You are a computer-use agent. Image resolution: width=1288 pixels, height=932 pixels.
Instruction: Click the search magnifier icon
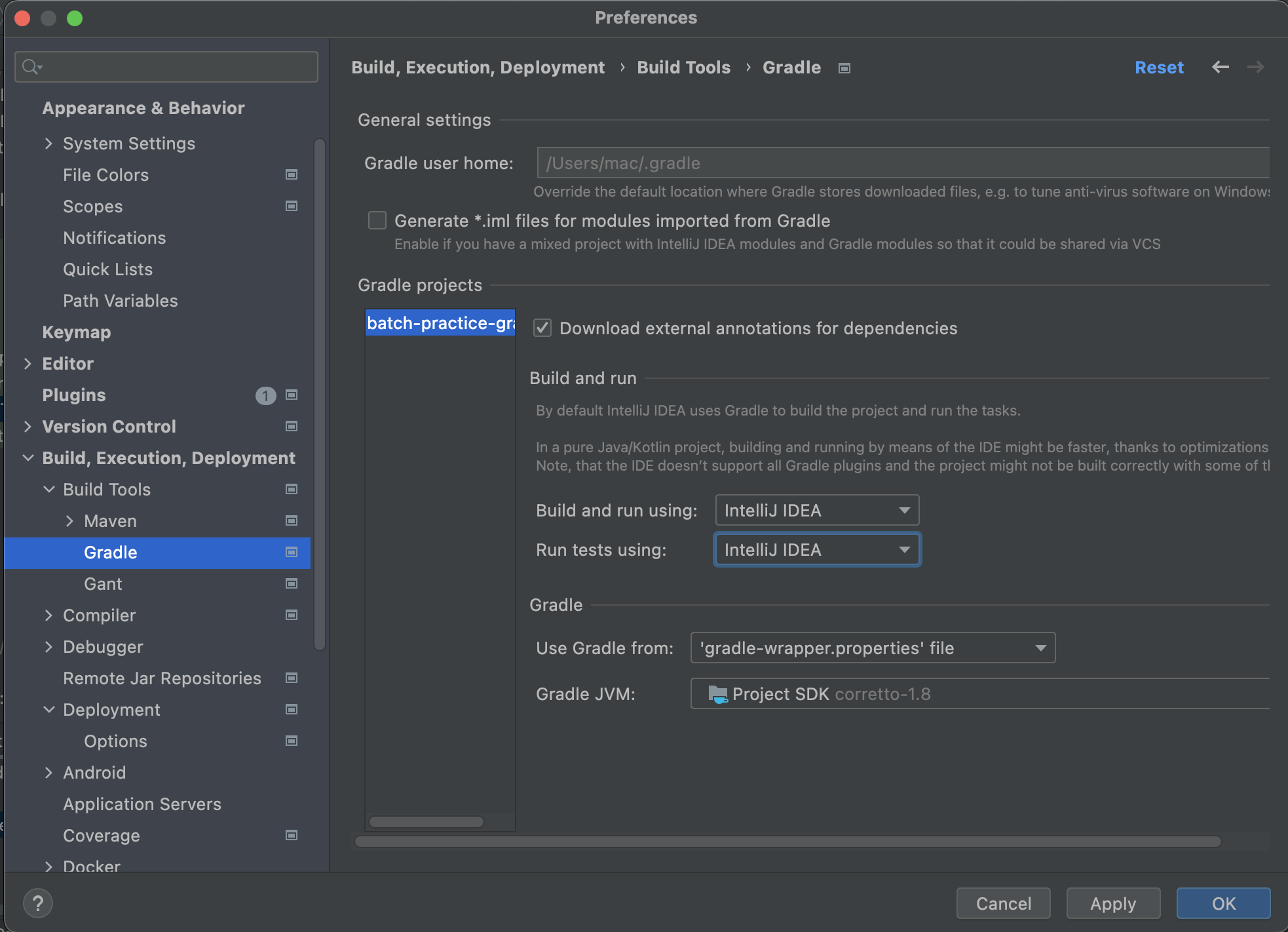click(x=30, y=67)
